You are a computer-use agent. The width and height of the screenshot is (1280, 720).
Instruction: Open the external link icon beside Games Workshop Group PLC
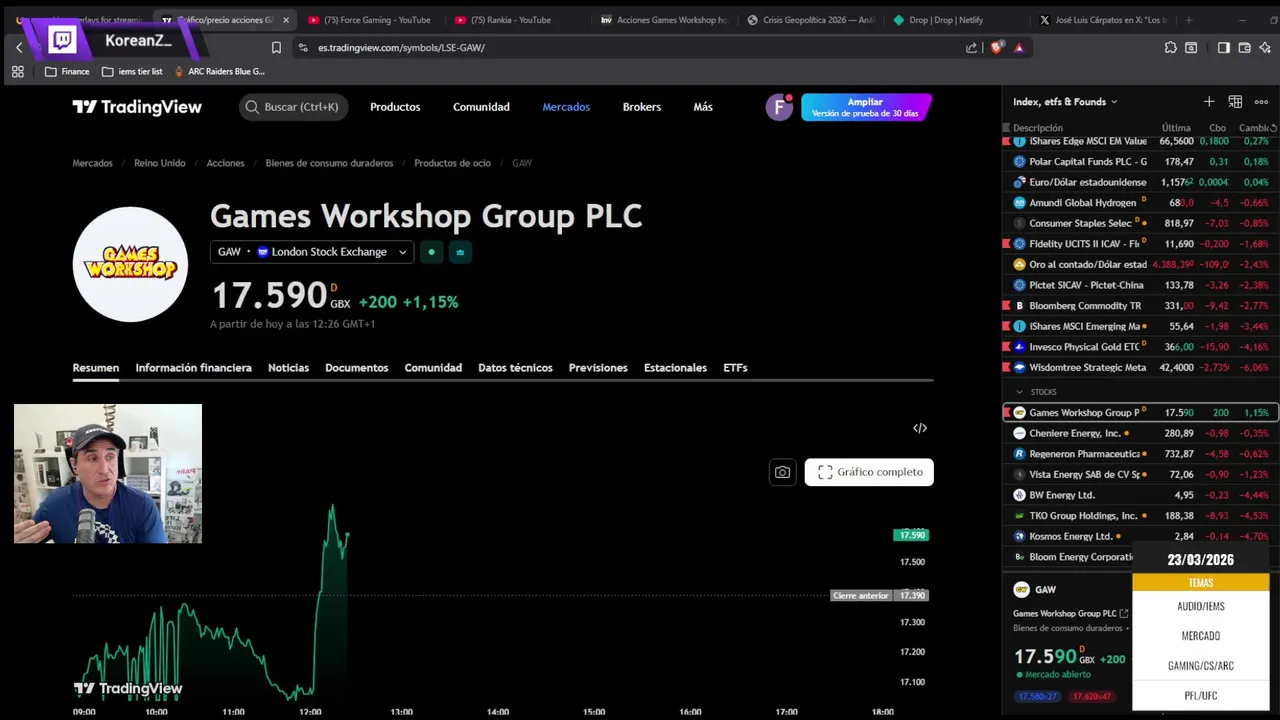tap(1124, 614)
